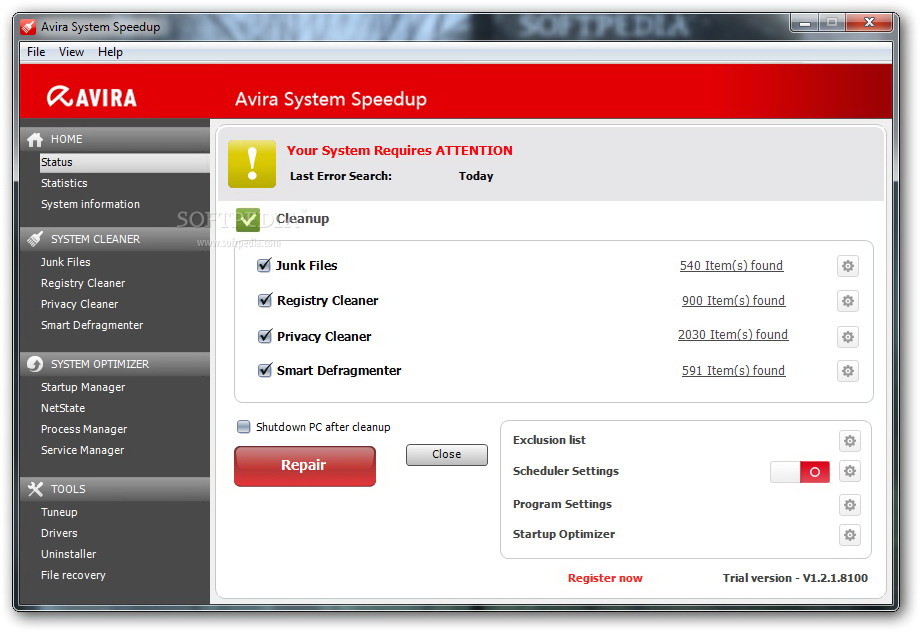Viewport: 920px width, 632px height.
Task: Open NetState in sidebar
Action: coord(63,408)
